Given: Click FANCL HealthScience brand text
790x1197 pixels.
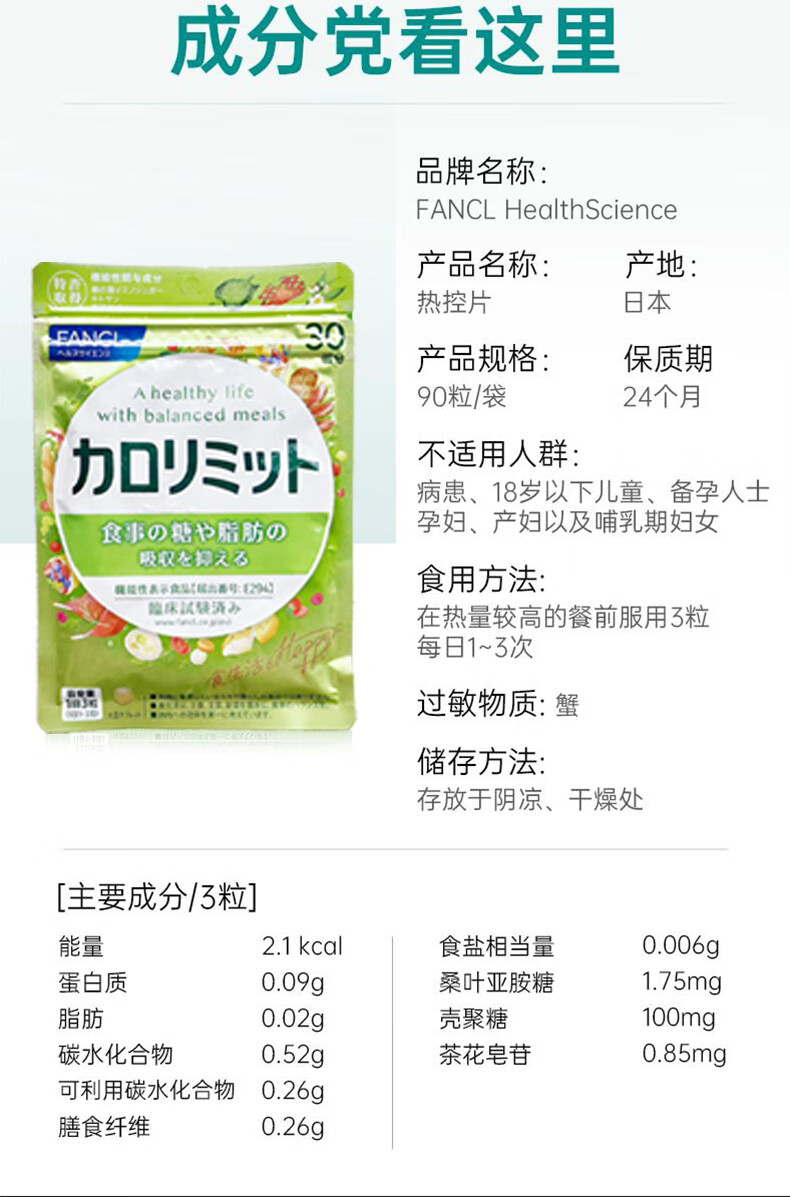Looking at the screenshot, I should (x=547, y=209).
